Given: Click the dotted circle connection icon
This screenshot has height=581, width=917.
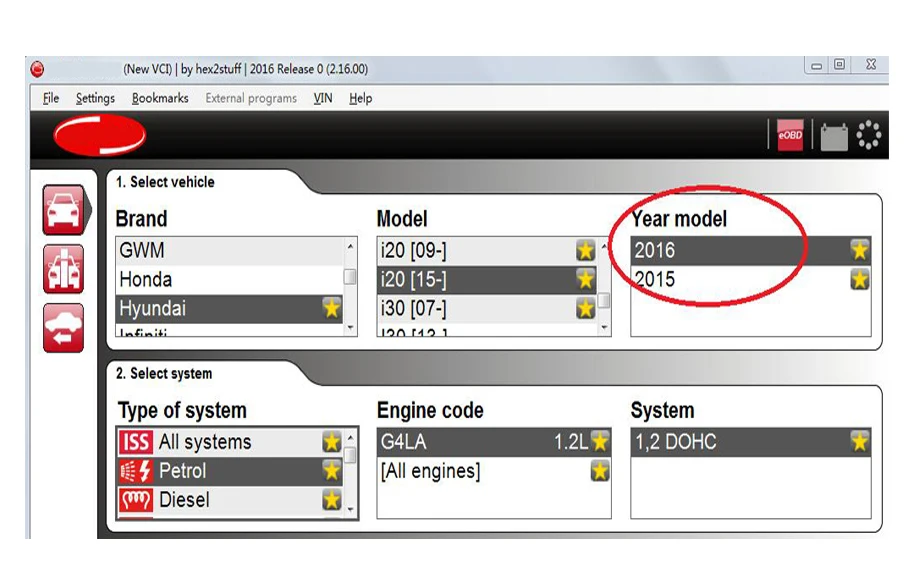Looking at the screenshot, I should tap(868, 135).
